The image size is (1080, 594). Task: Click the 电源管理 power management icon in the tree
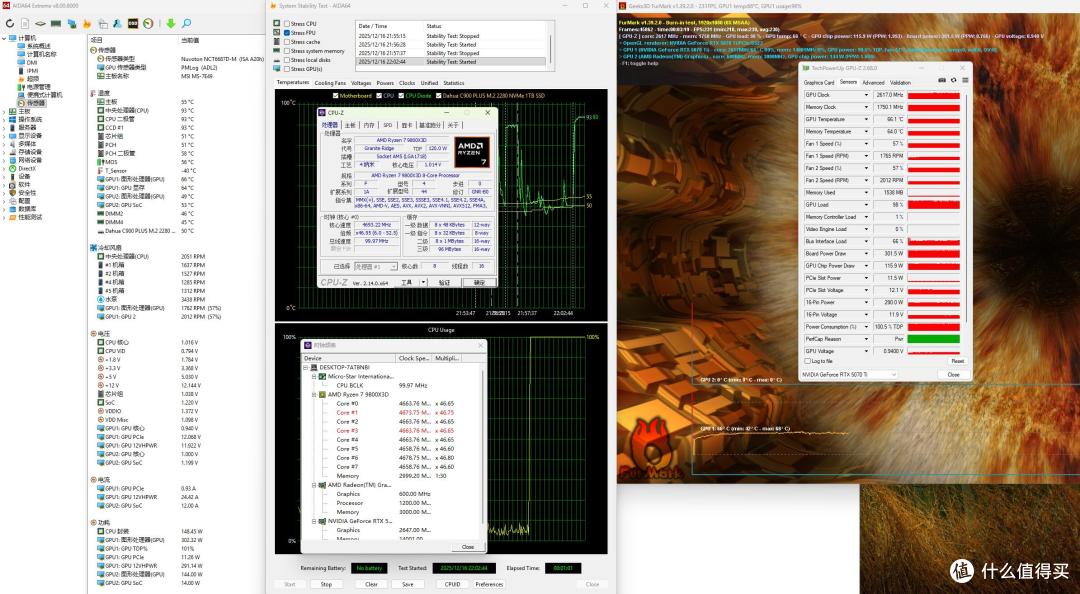[22, 87]
